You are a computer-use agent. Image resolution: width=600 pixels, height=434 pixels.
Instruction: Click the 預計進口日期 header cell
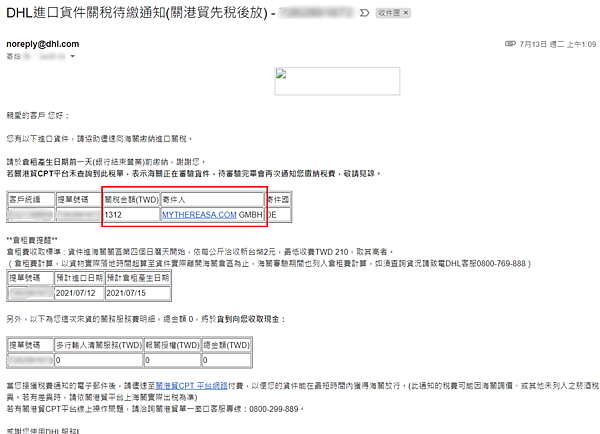coord(79,278)
